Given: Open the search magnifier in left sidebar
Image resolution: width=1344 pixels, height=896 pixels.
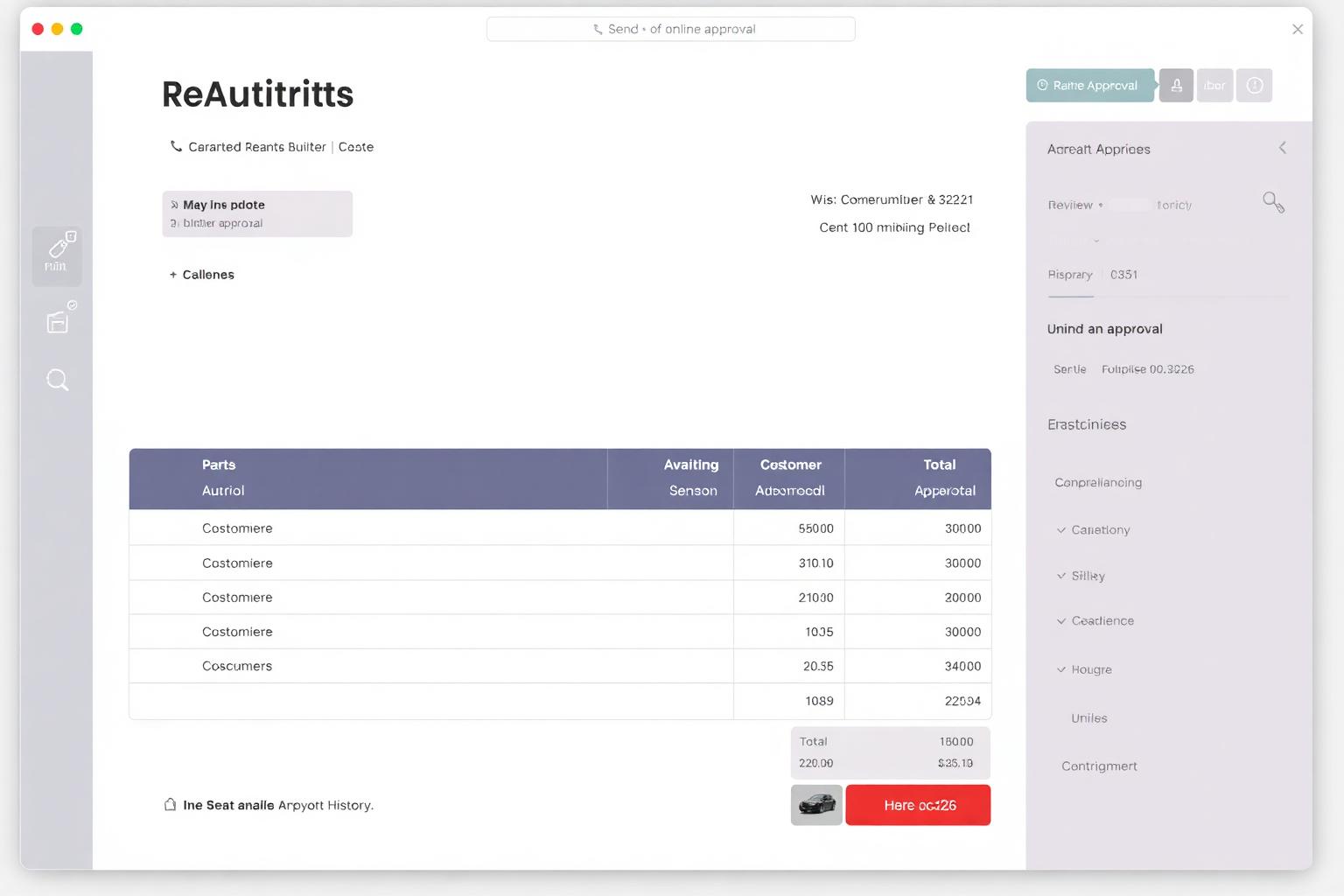Looking at the screenshot, I should click(58, 380).
